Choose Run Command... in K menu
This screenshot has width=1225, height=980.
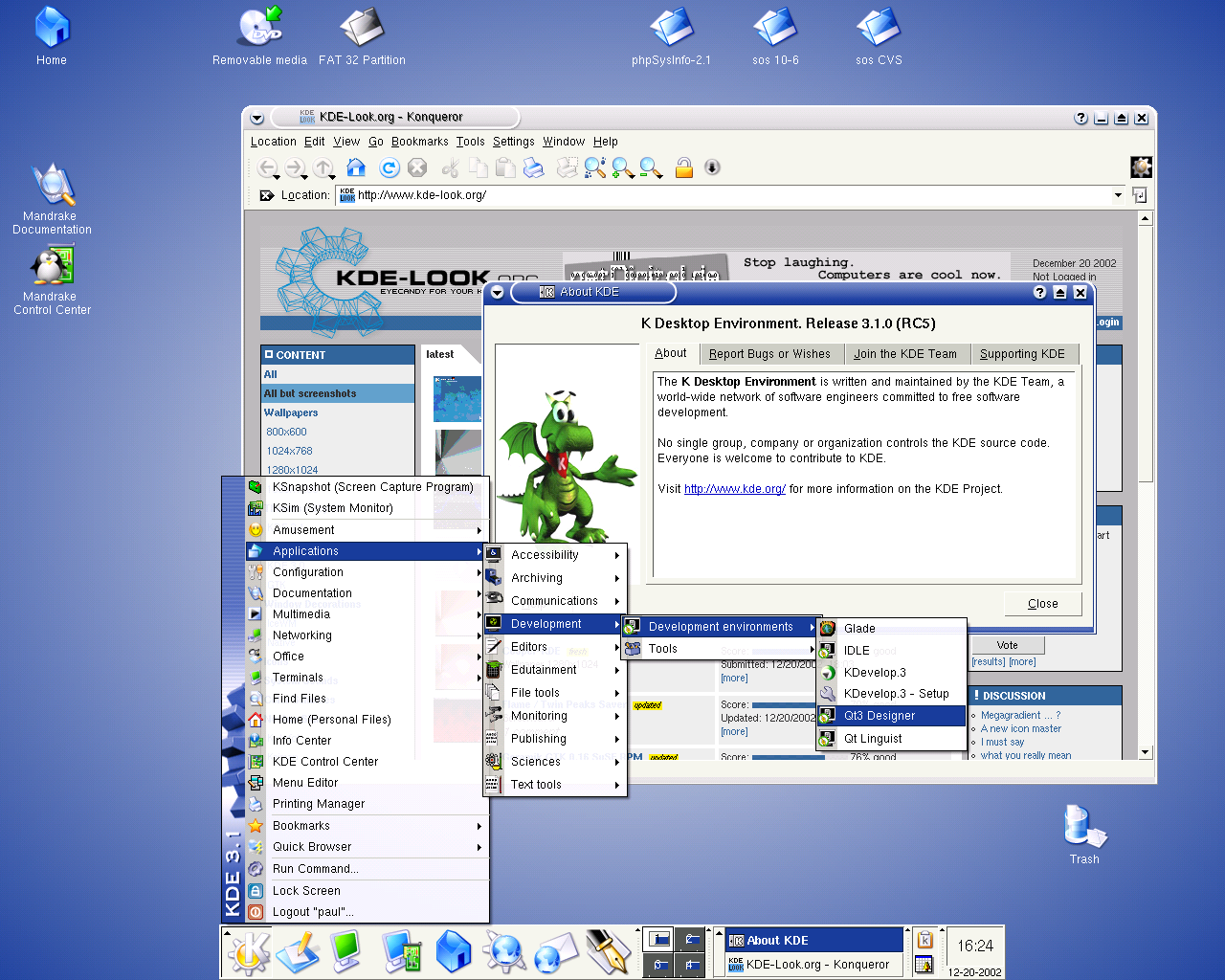(x=367, y=869)
